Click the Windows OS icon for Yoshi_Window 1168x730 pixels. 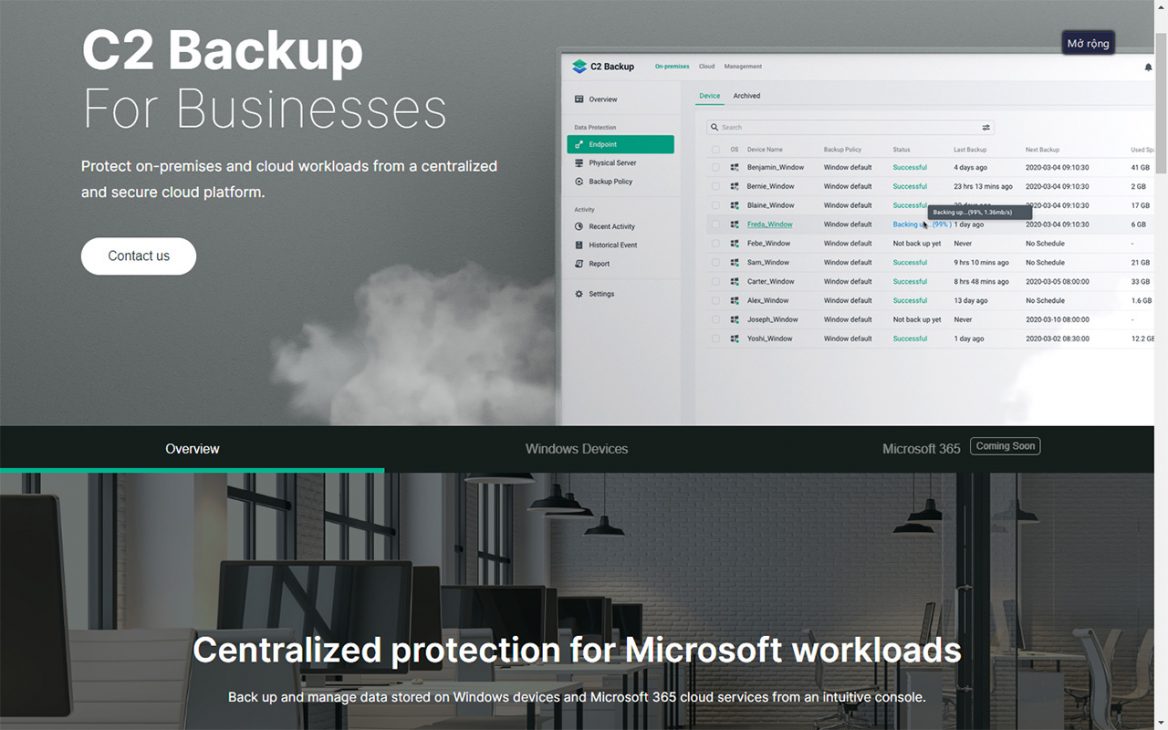point(734,338)
